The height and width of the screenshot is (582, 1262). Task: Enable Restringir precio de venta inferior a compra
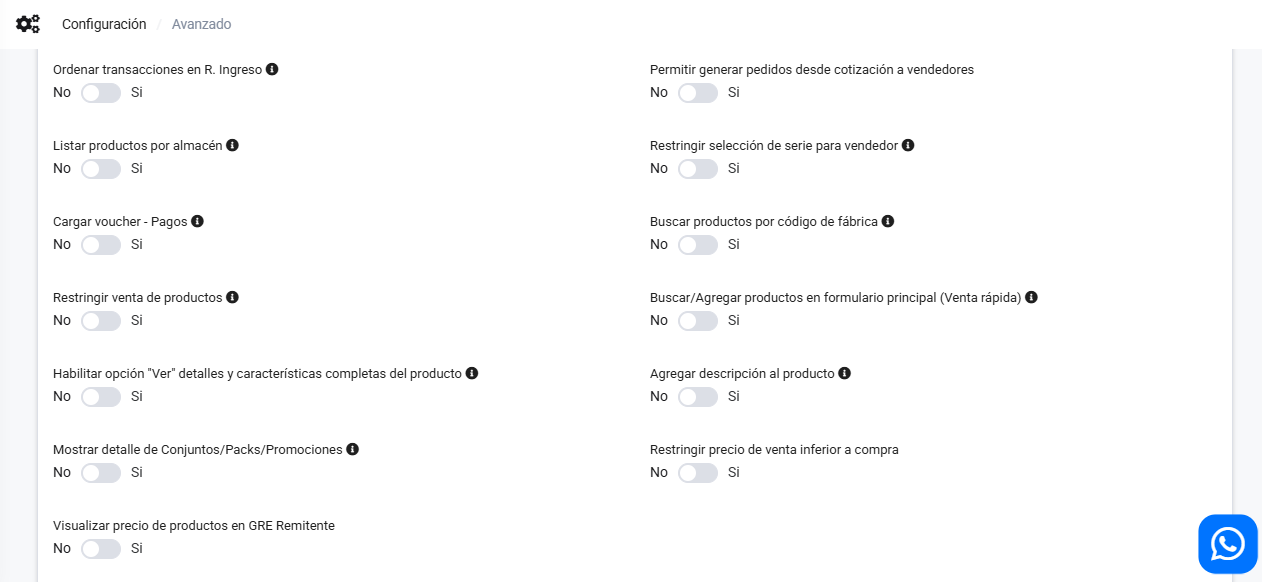(x=698, y=473)
